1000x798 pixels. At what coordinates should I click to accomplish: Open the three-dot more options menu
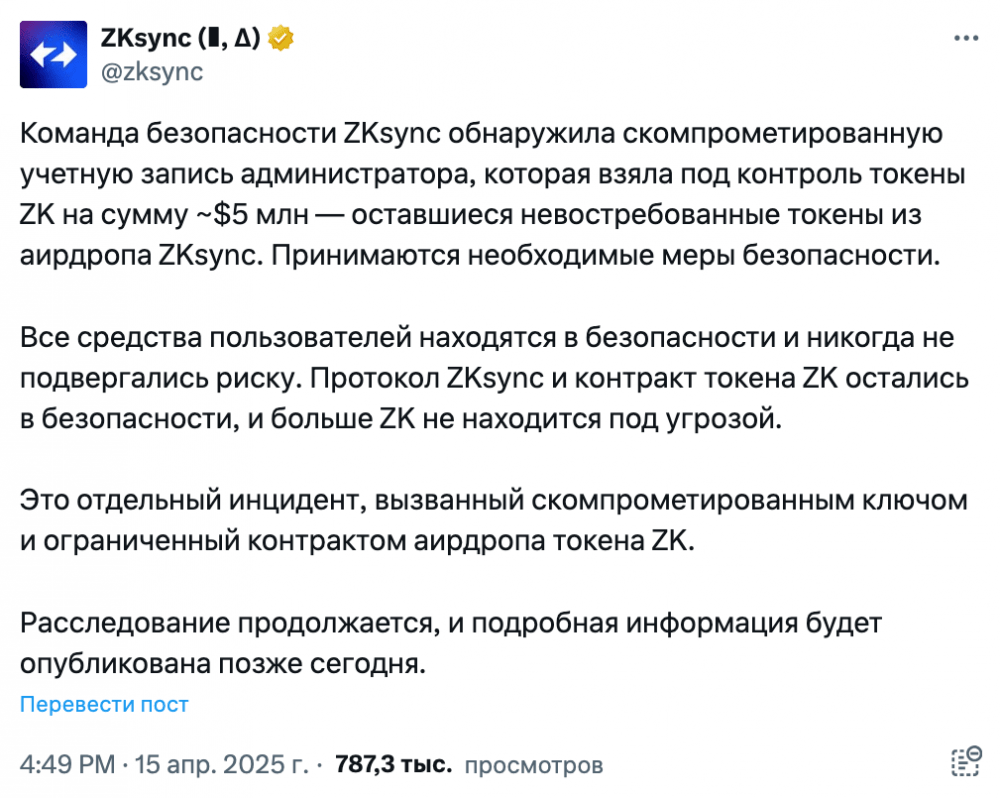pos(966,39)
